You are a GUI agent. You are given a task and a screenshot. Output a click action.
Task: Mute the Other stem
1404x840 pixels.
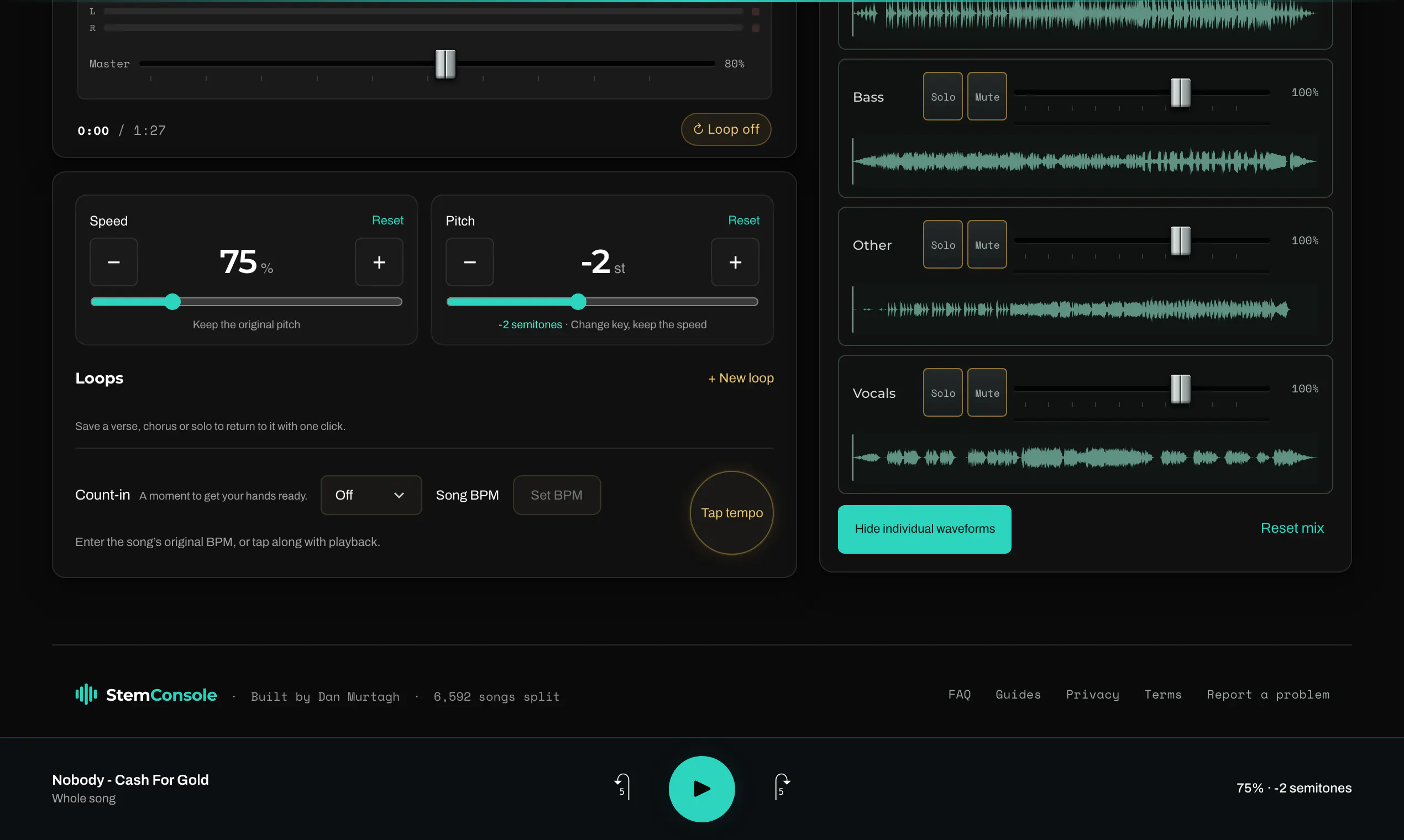click(x=987, y=244)
